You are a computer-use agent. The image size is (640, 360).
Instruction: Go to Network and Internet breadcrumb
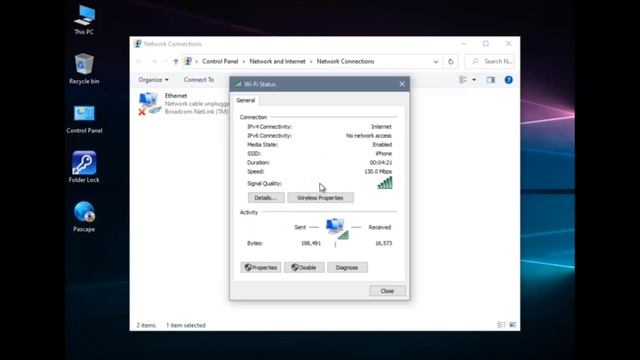[278, 62]
